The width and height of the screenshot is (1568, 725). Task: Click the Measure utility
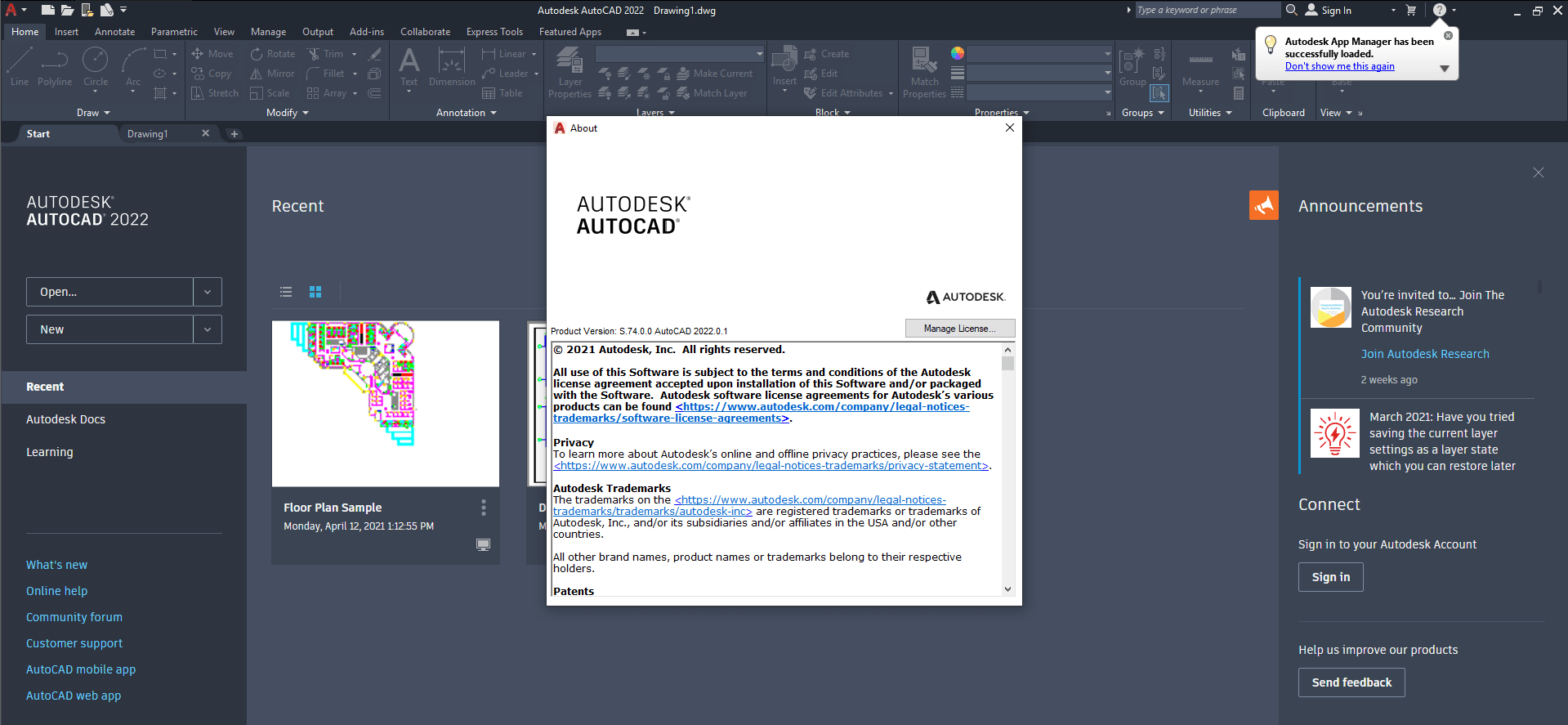click(x=1200, y=66)
